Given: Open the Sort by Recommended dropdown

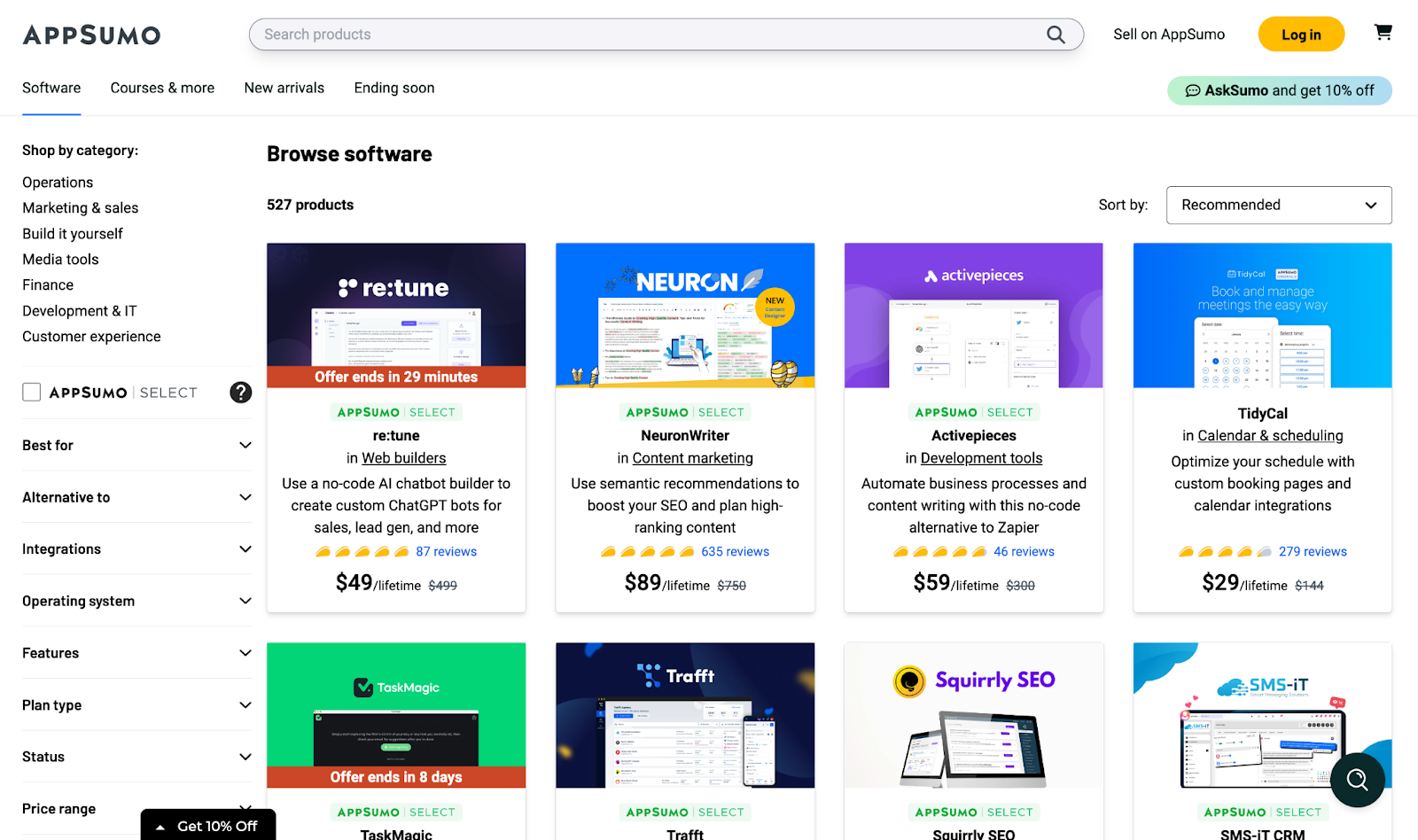Looking at the screenshot, I should tap(1278, 205).
